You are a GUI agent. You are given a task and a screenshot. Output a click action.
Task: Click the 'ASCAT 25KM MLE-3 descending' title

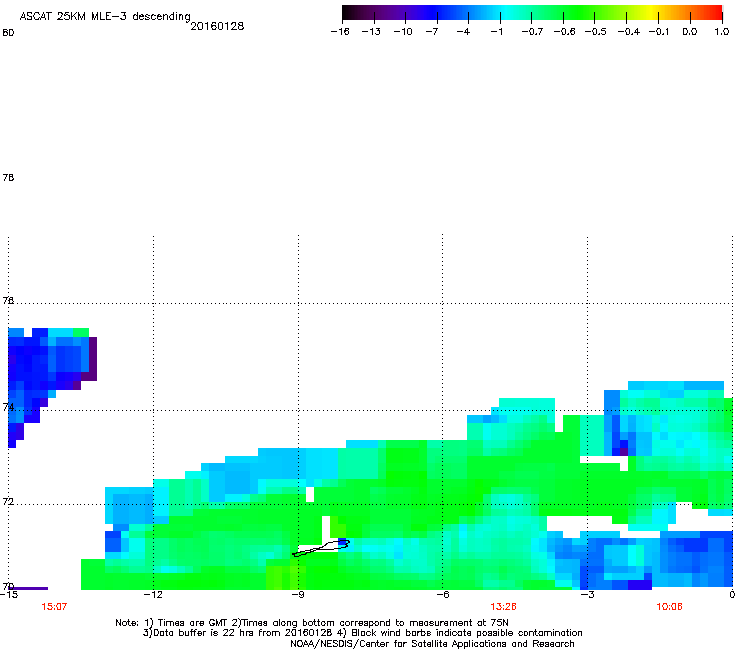pyautogui.click(x=105, y=17)
